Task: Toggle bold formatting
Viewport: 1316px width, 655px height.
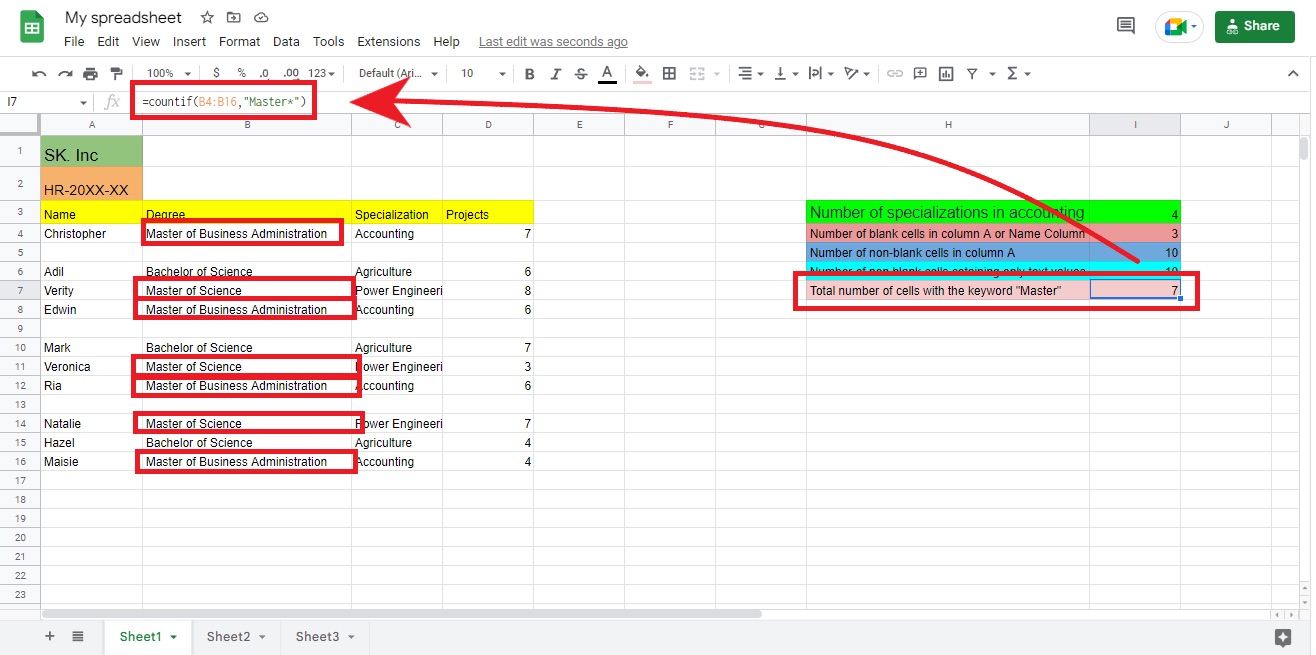Action: click(x=529, y=73)
